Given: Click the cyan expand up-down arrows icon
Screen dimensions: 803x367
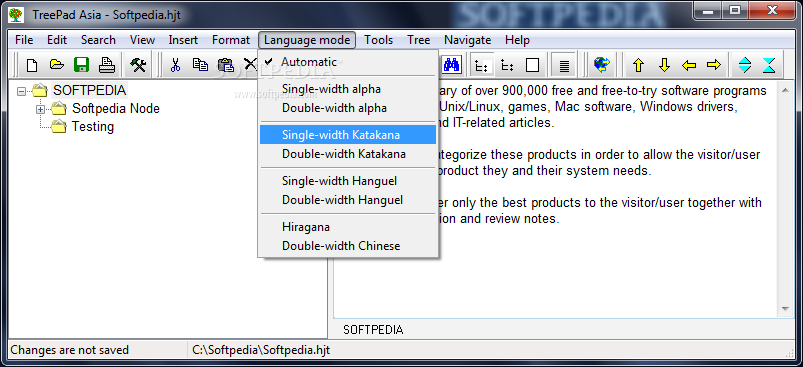Looking at the screenshot, I should click(x=745, y=65).
